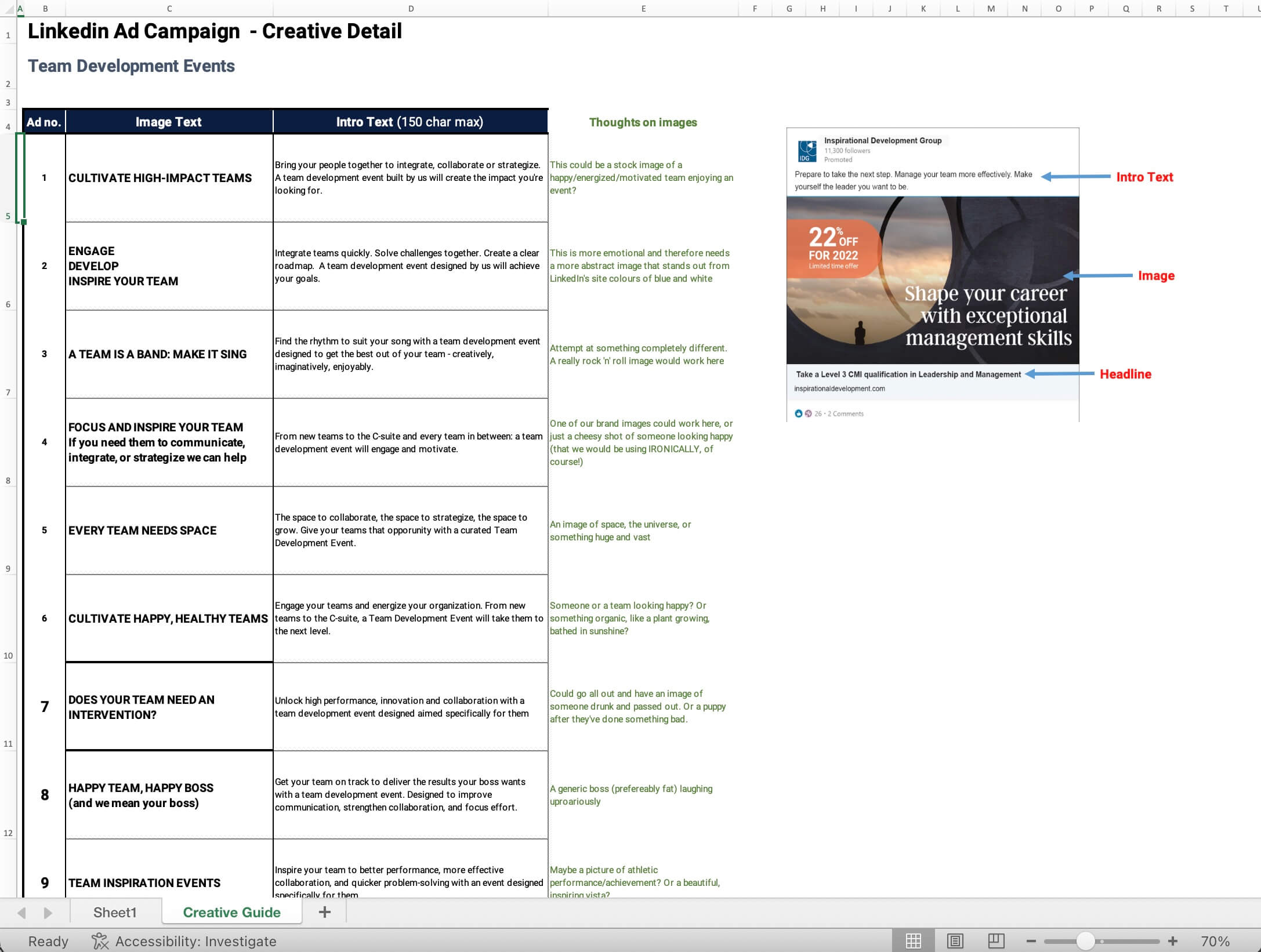1261x952 pixels.
Task: Open Page Layout view
Action: pos(955,942)
